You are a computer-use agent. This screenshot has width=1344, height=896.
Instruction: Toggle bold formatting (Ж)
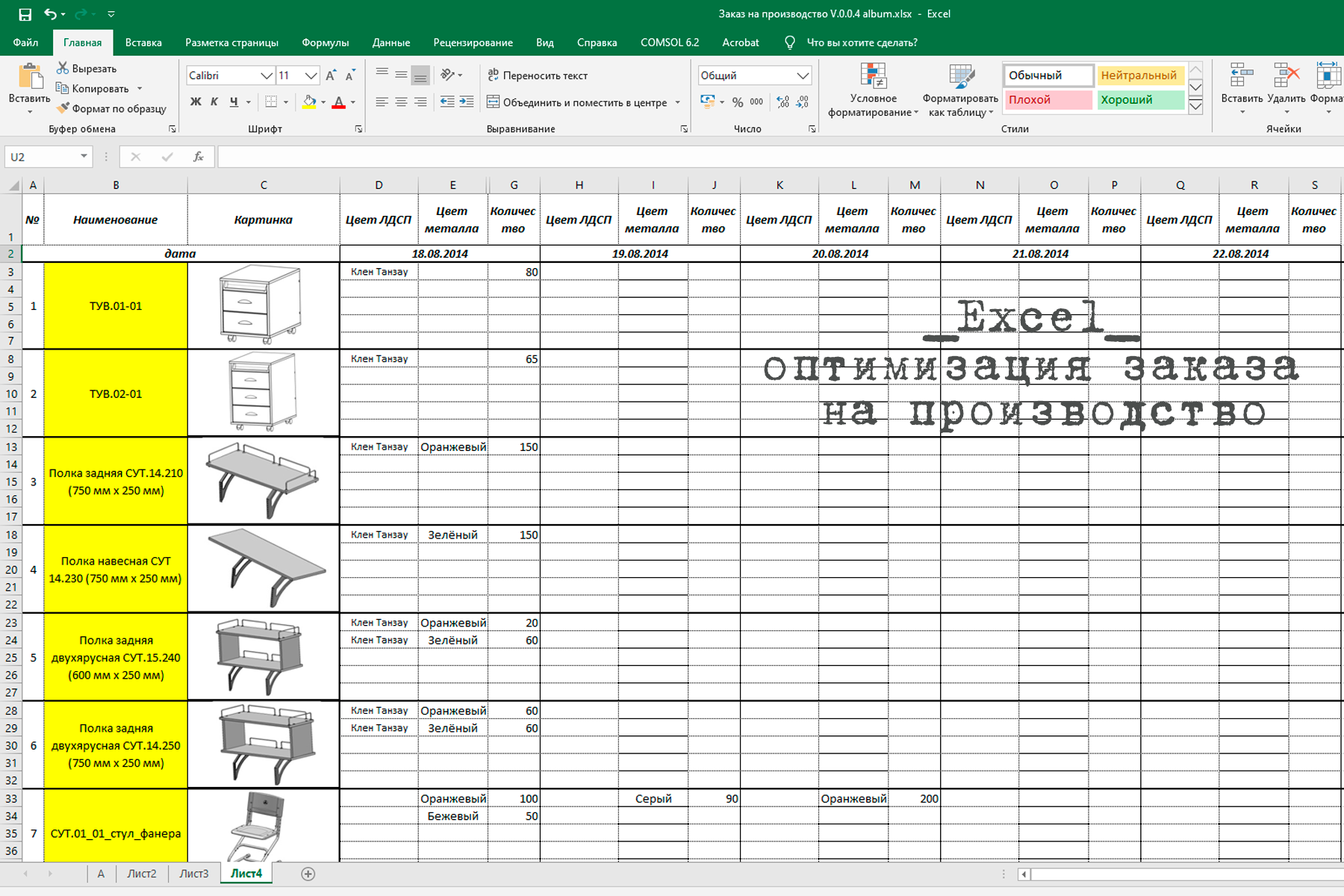coord(196,101)
